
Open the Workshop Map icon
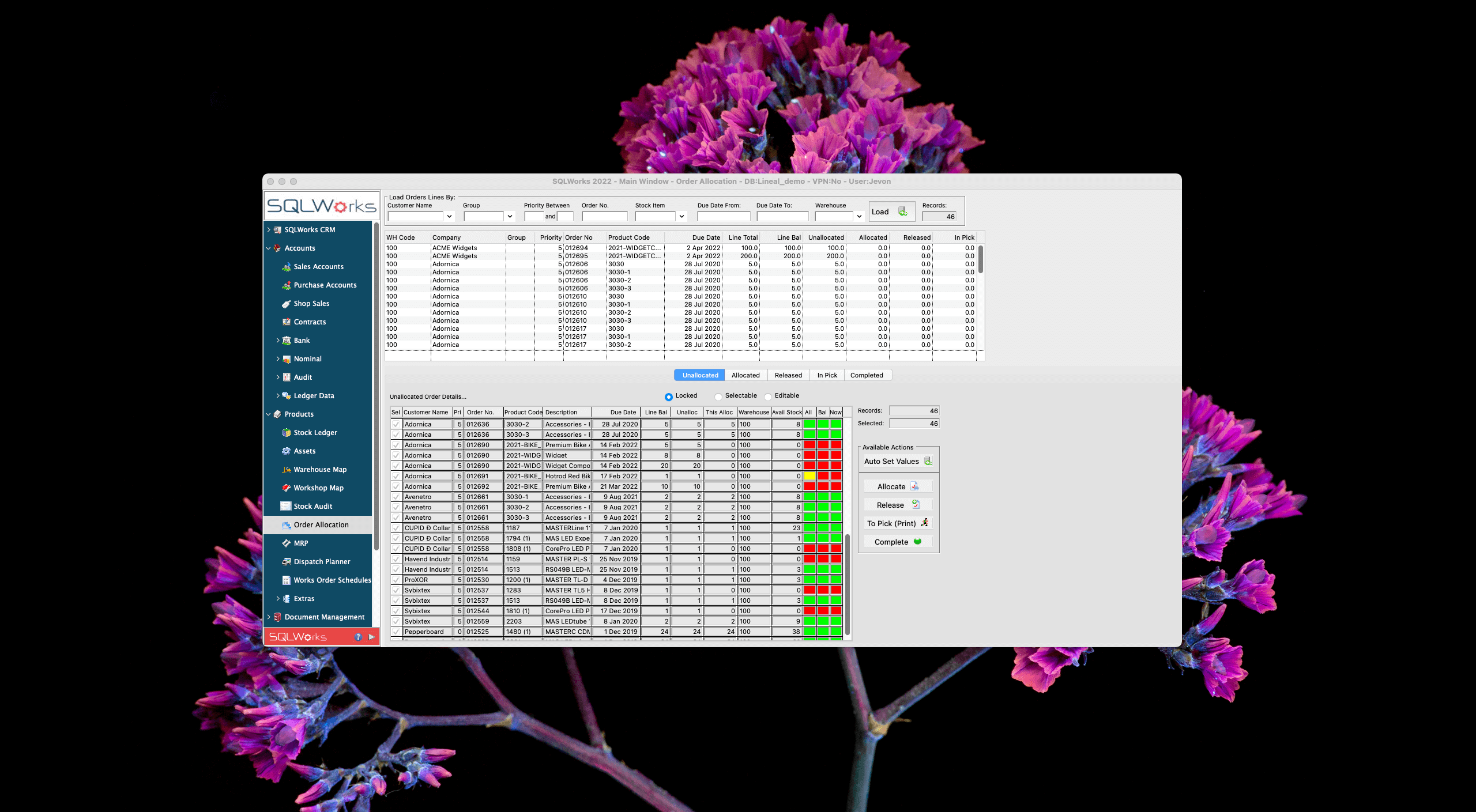point(286,488)
